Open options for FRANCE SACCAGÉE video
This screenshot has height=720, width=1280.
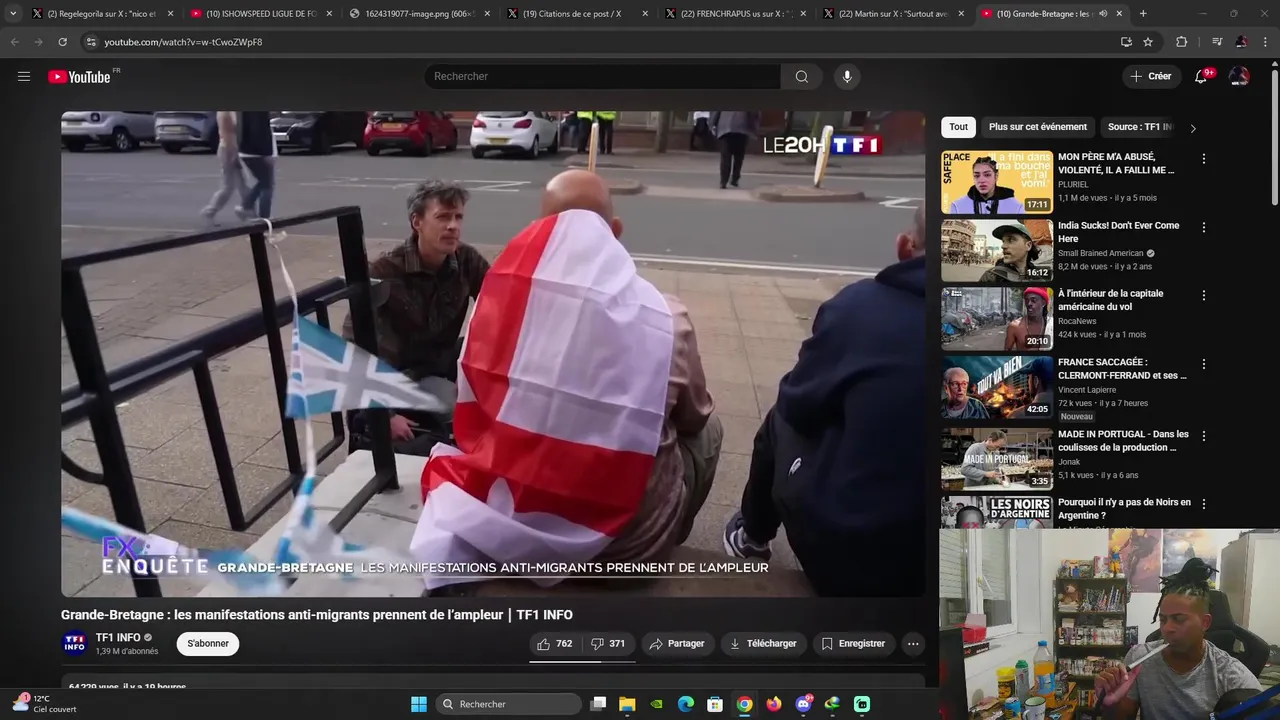click(x=1203, y=364)
